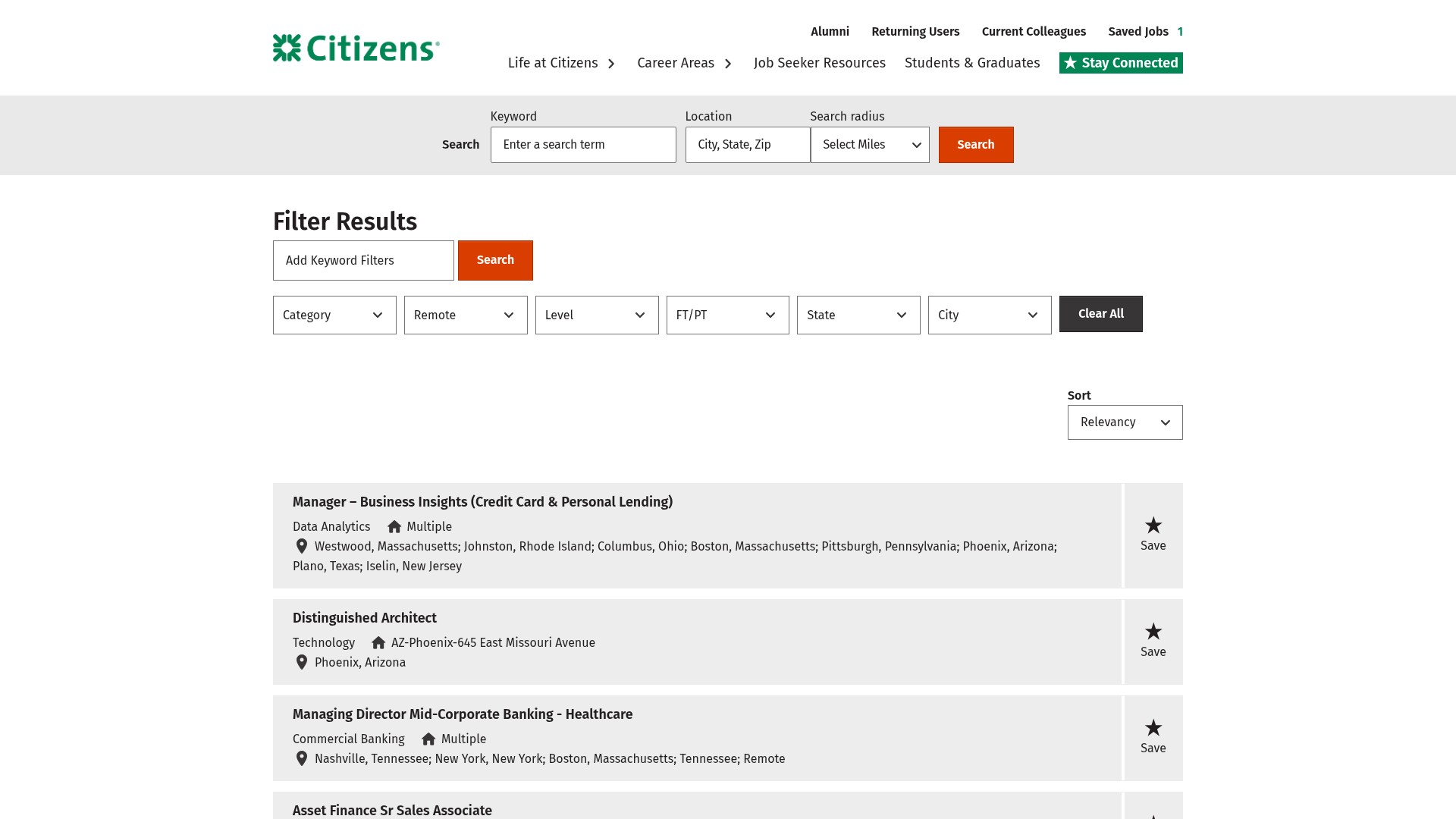Open the Select Miles radius dropdown
Viewport: 1456px width, 819px height.
pos(870,145)
